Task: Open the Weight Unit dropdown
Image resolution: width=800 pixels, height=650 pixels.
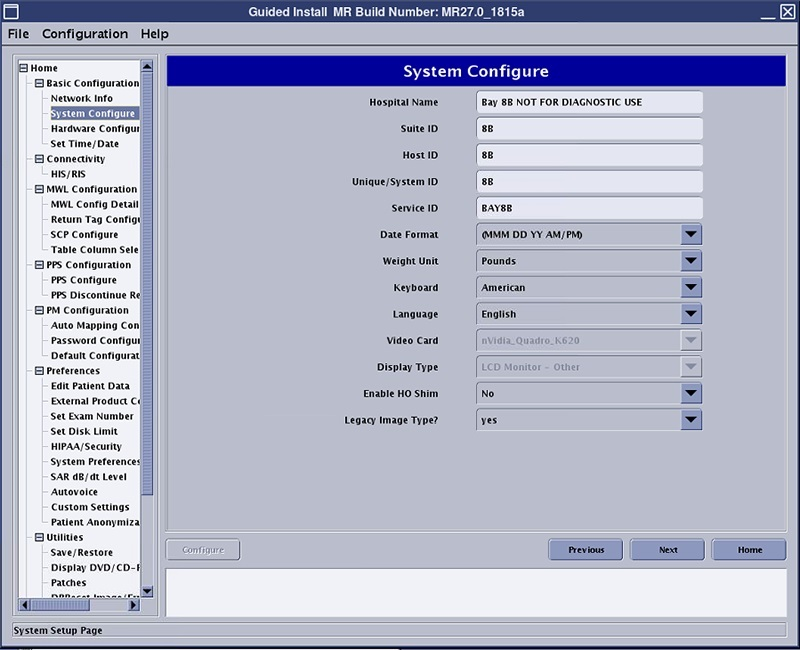Action: 691,261
